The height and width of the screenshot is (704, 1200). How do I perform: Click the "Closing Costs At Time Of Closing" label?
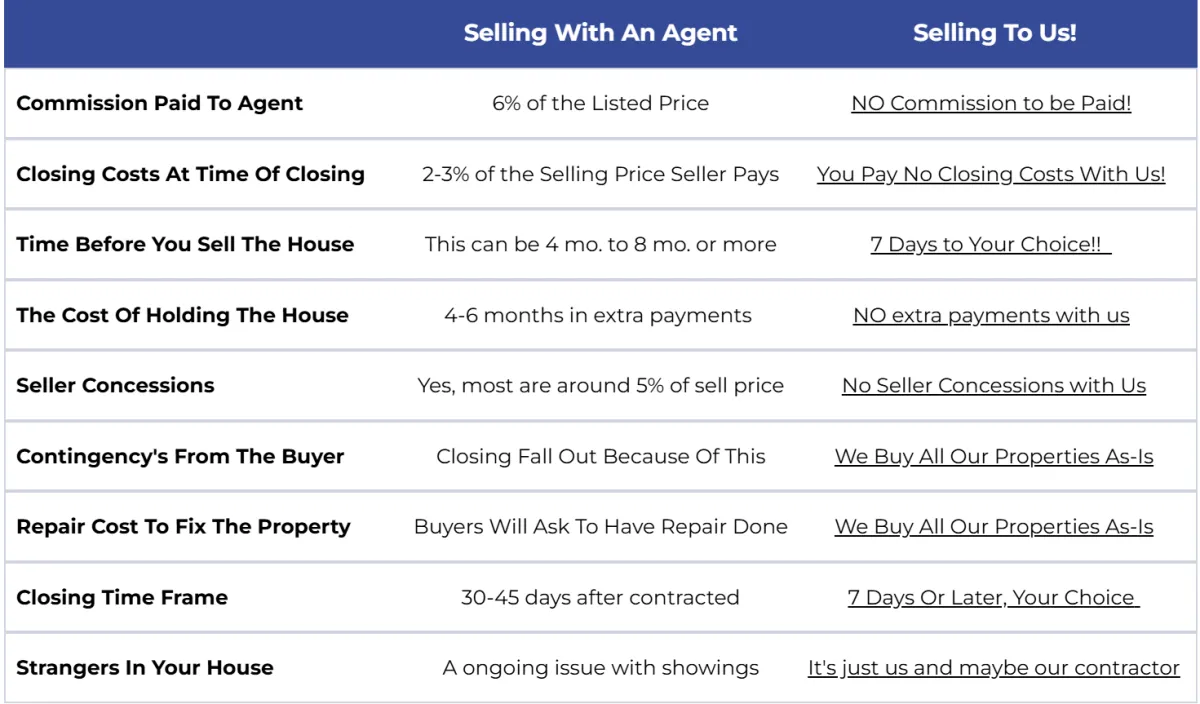point(190,174)
